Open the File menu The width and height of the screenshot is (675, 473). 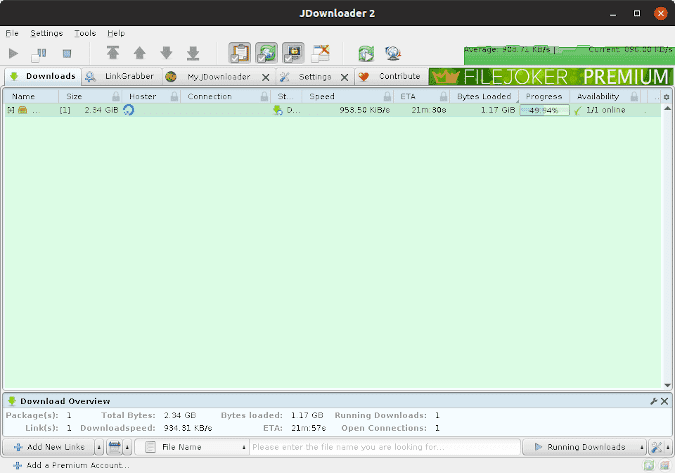(x=12, y=33)
